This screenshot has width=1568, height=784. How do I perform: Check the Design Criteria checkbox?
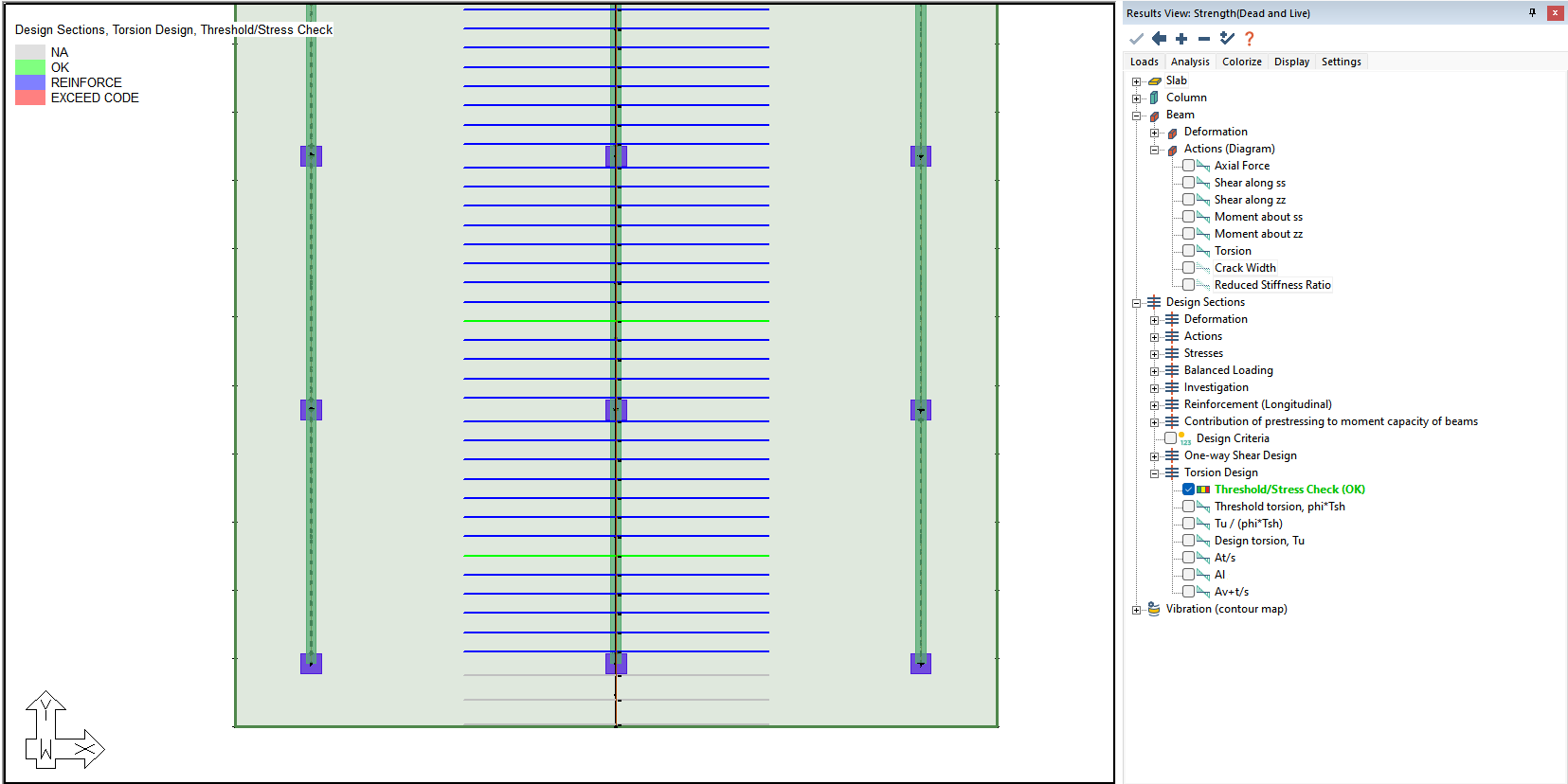click(1170, 438)
